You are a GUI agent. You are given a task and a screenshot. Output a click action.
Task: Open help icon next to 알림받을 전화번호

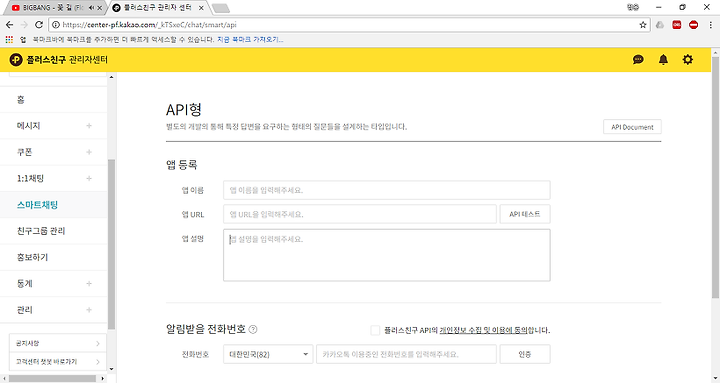point(253,329)
